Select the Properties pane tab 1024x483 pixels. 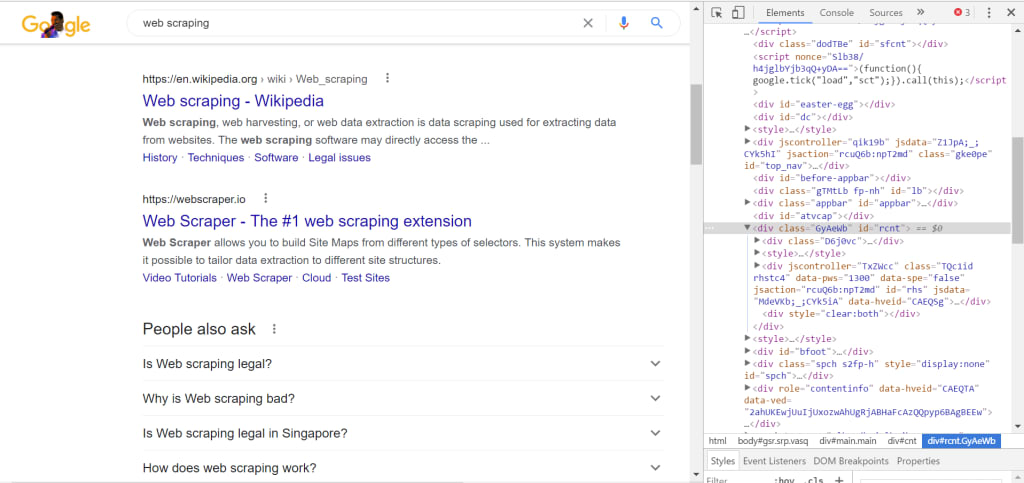(x=918, y=461)
